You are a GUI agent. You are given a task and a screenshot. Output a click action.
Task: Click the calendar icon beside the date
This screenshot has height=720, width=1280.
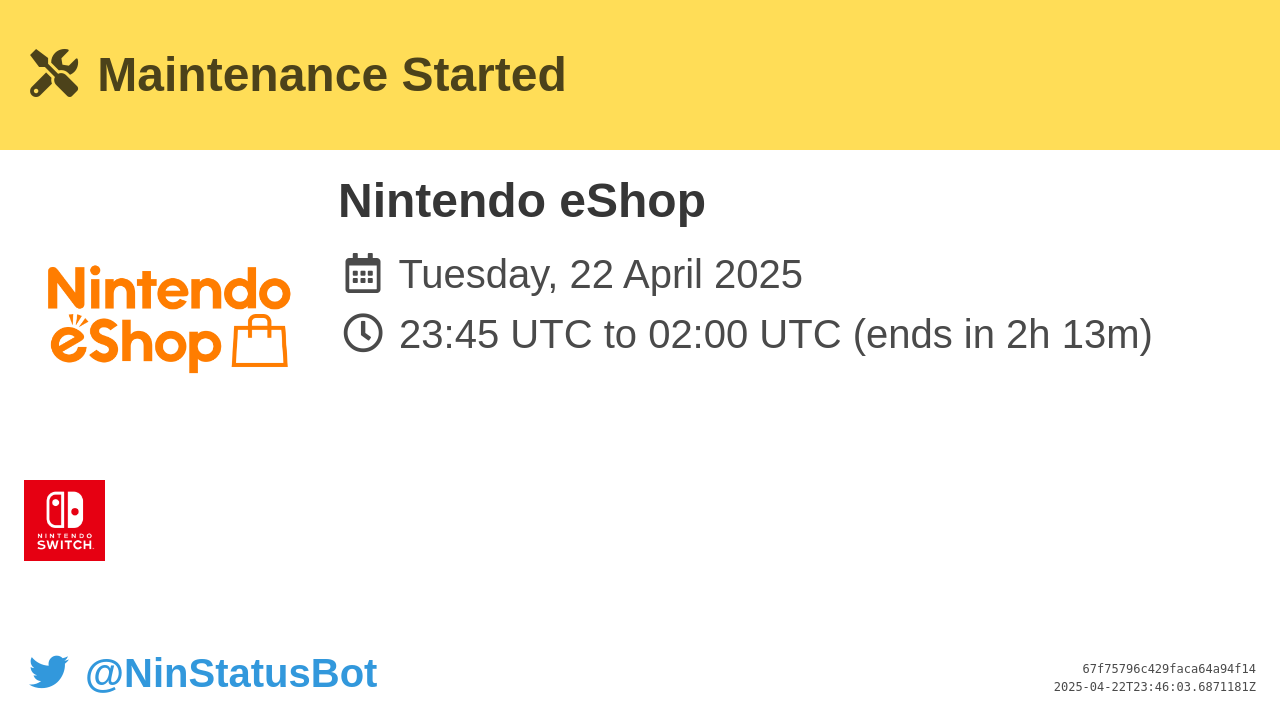click(x=362, y=273)
